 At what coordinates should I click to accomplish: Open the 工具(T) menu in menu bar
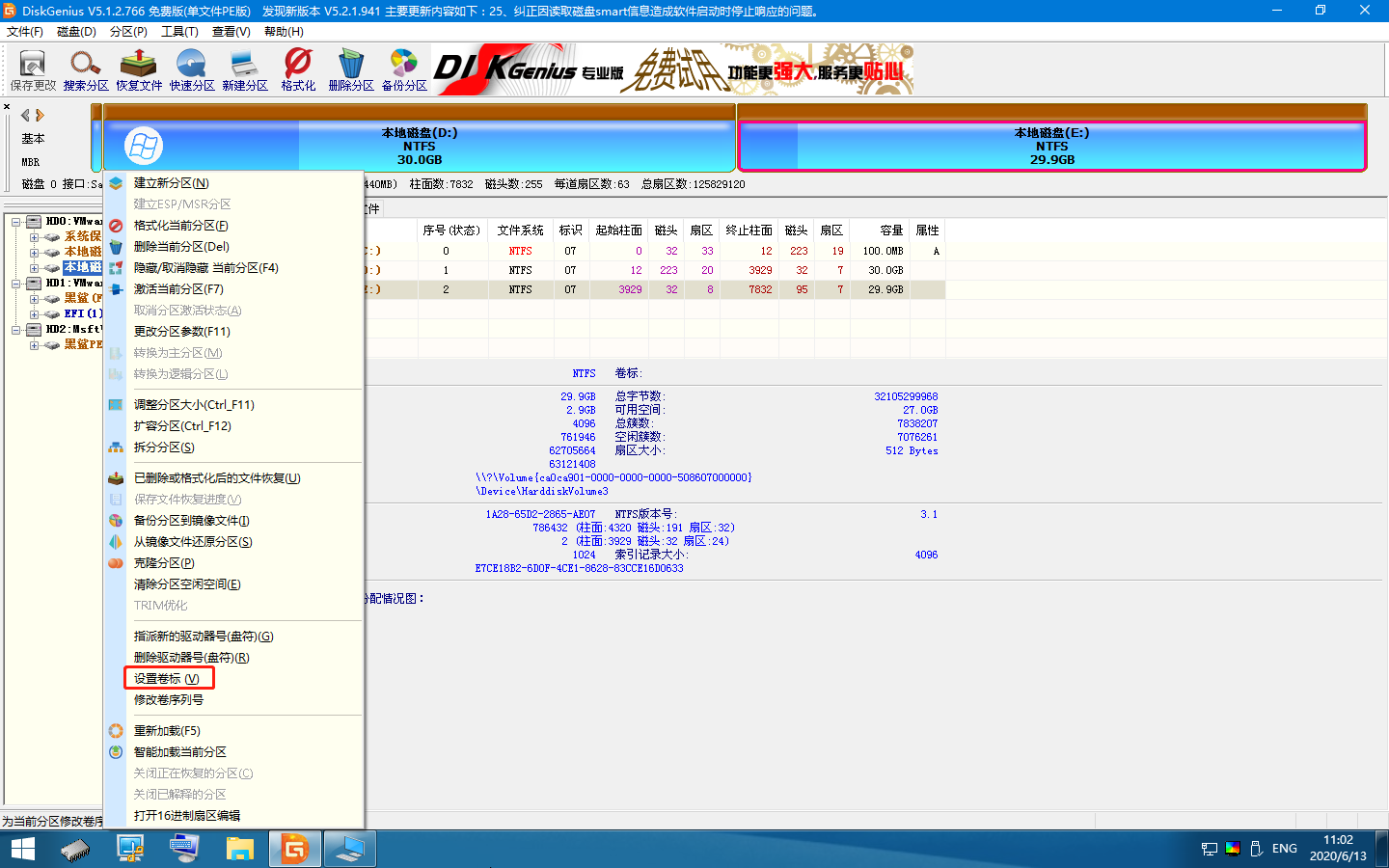pos(179,32)
